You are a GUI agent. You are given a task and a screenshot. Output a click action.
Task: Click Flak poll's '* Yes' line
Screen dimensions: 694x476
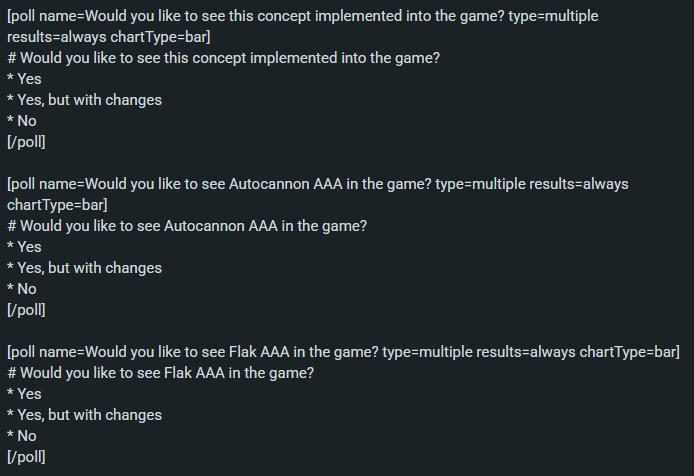point(24,394)
